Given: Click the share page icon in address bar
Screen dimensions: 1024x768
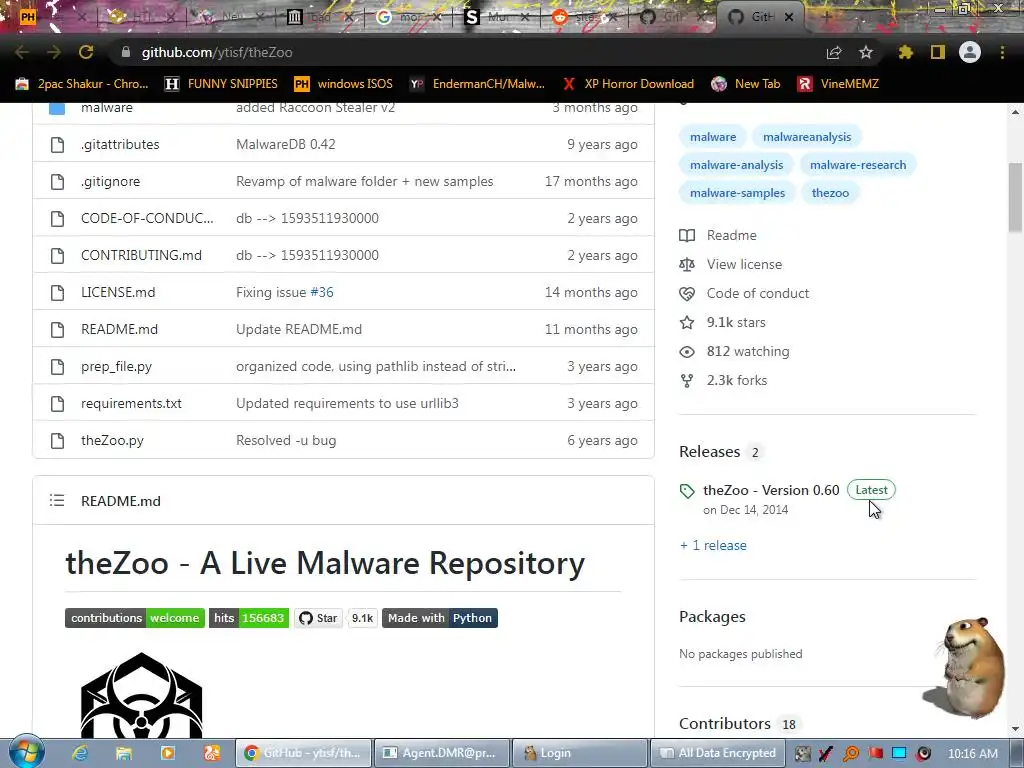Looking at the screenshot, I should pos(834,52).
